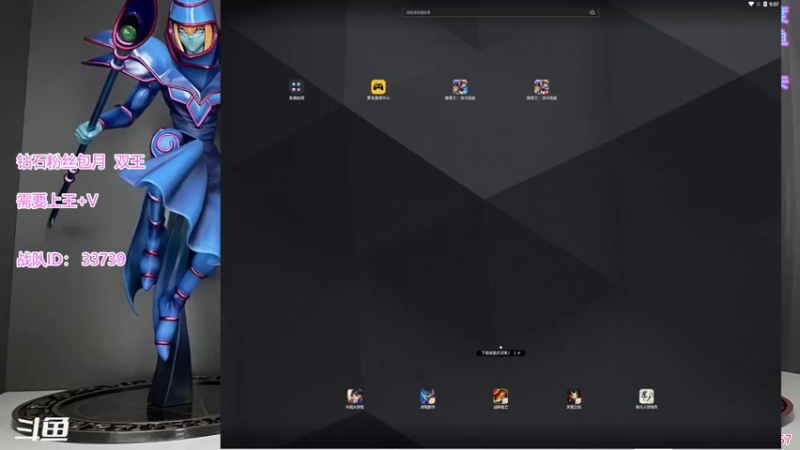Click the home screen page indicator dot
This screenshot has width=800, height=450.
pyautogui.click(x=501, y=347)
